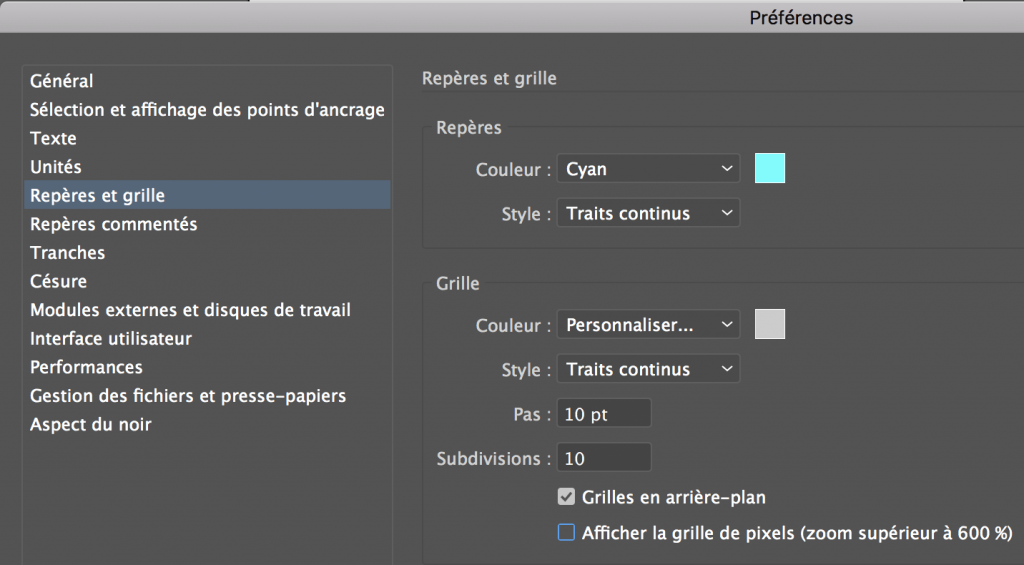The height and width of the screenshot is (565, 1024).
Task: Select Repères commentés in sidebar
Action: [114, 224]
